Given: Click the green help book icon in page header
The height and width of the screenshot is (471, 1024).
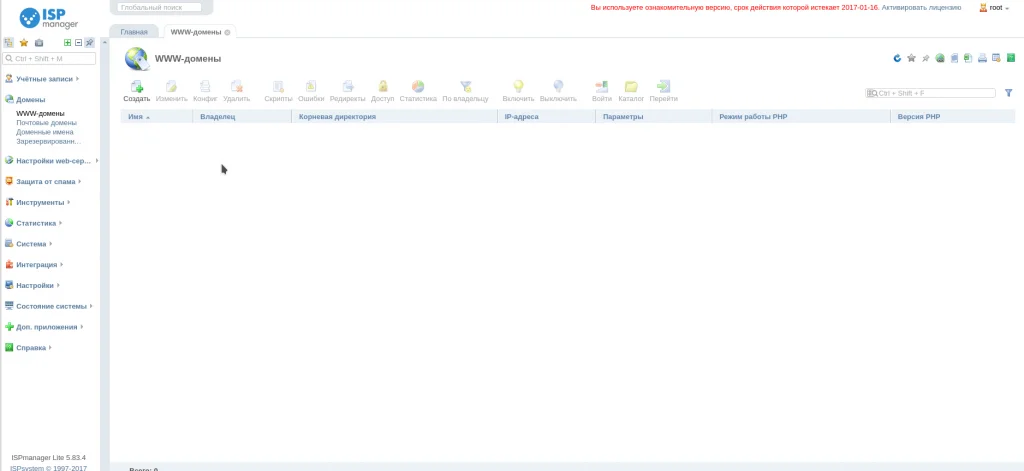Looking at the screenshot, I should [x=1010, y=58].
